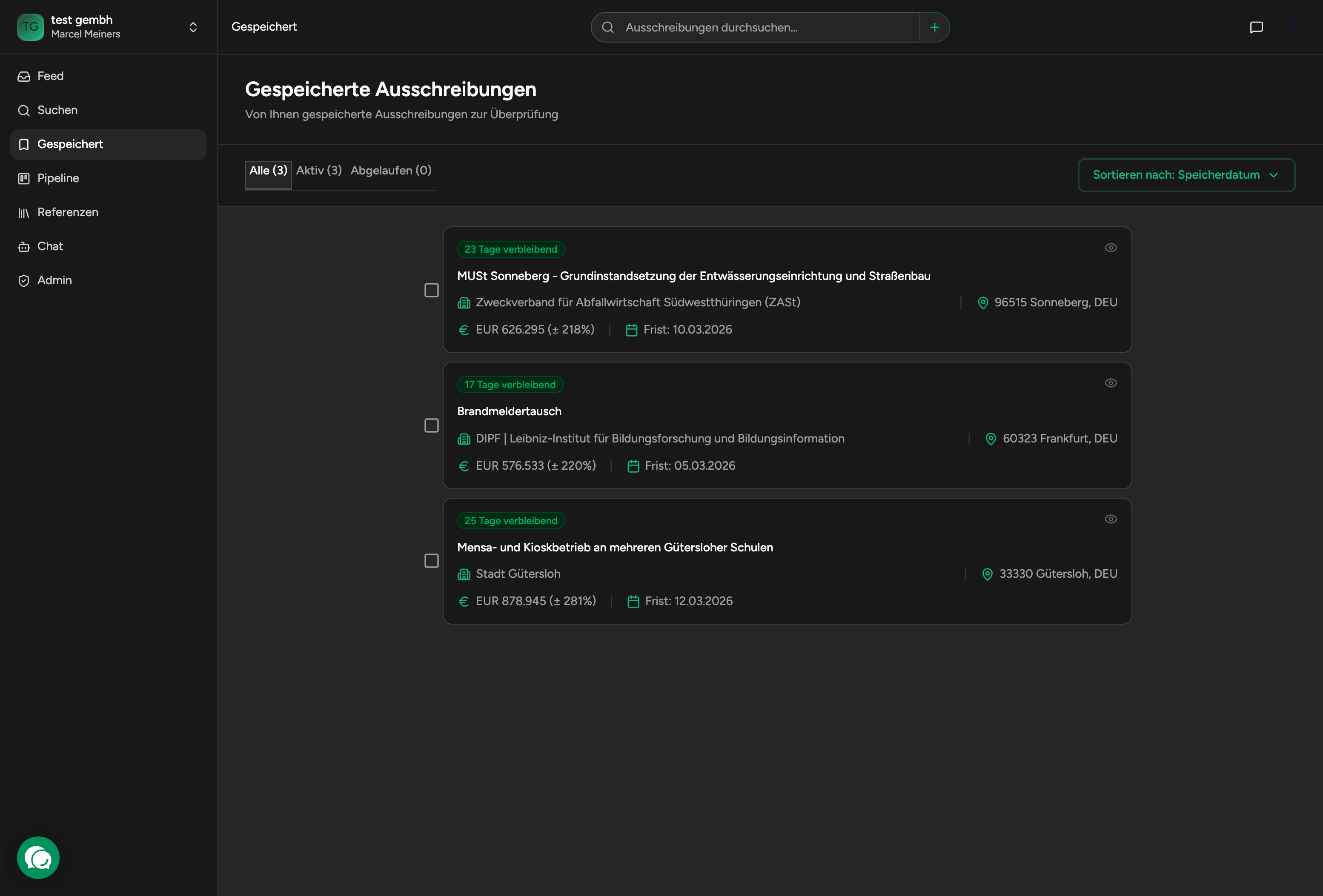Open the Chat bot icon
Screen dimensions: 1323x896
24,247
